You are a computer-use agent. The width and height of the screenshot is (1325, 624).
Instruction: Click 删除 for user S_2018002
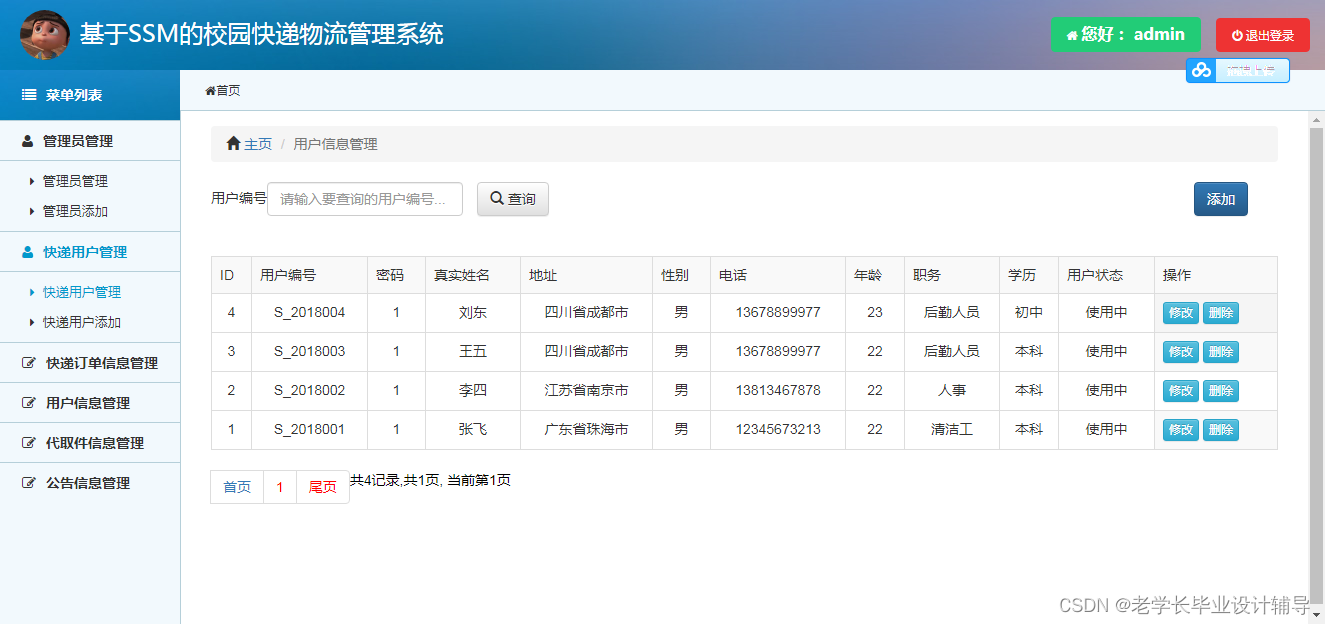1221,391
